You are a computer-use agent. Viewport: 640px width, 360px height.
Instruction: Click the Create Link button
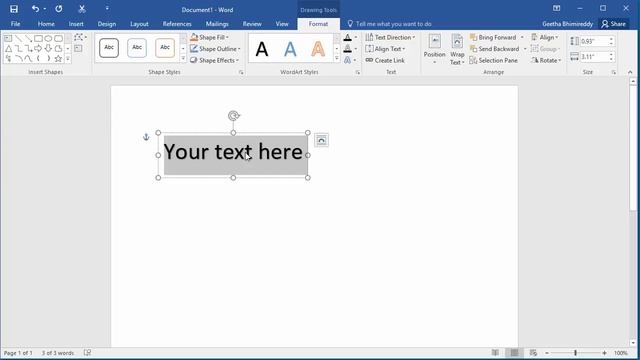[385, 60]
